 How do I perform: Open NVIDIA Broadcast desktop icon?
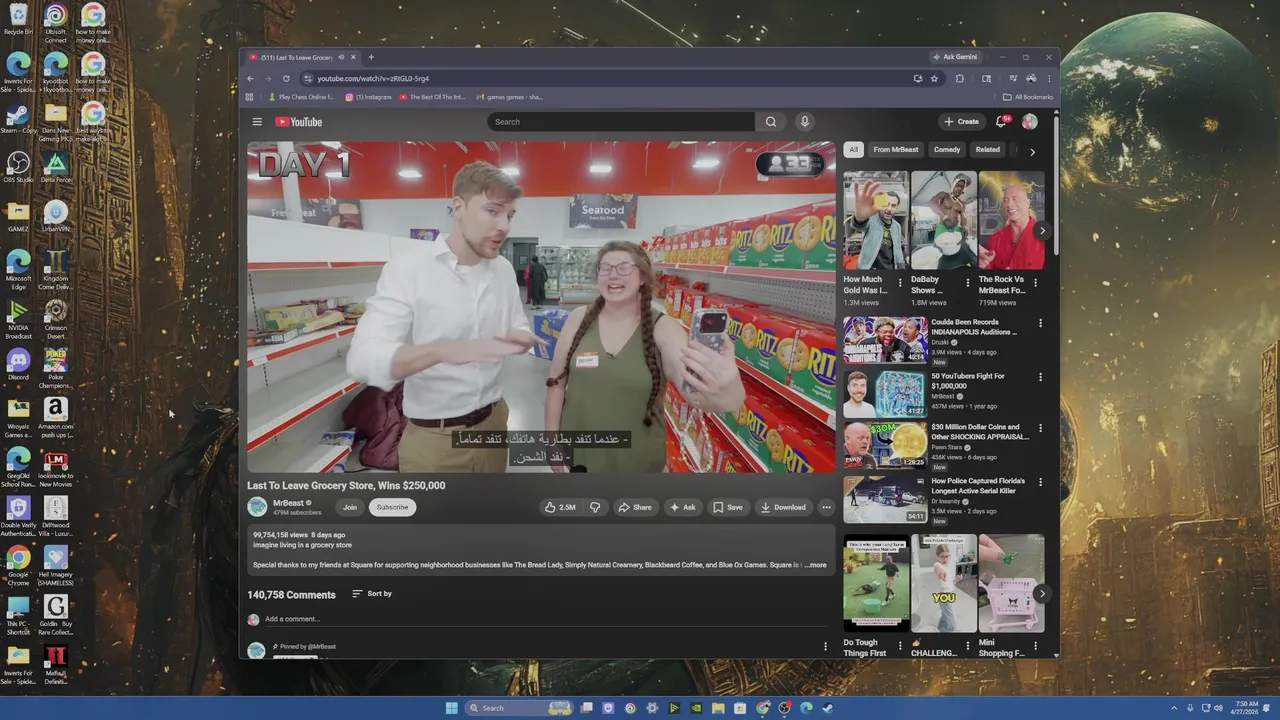[x=18, y=320]
